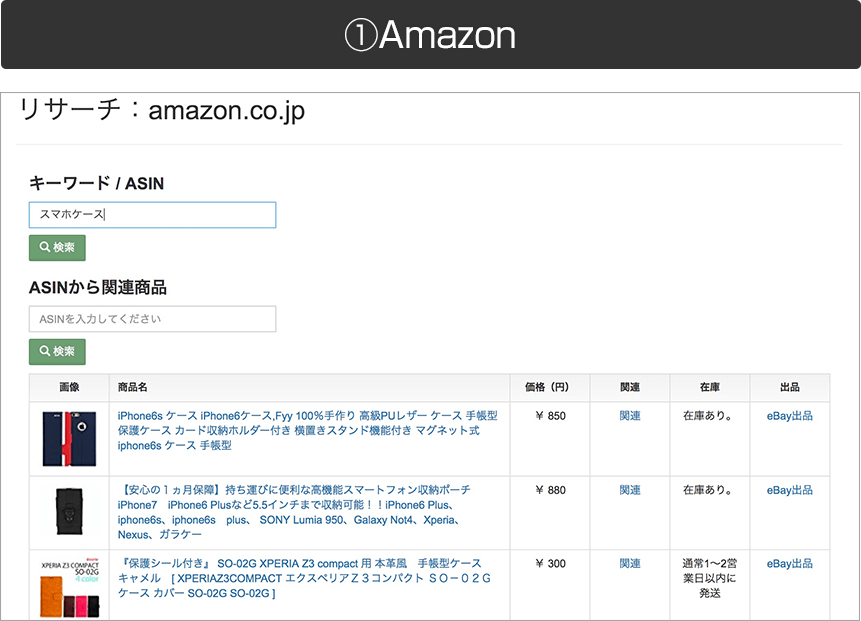Open the navy iPhone6s case thumbnail
861x621 pixels.
click(x=69, y=439)
